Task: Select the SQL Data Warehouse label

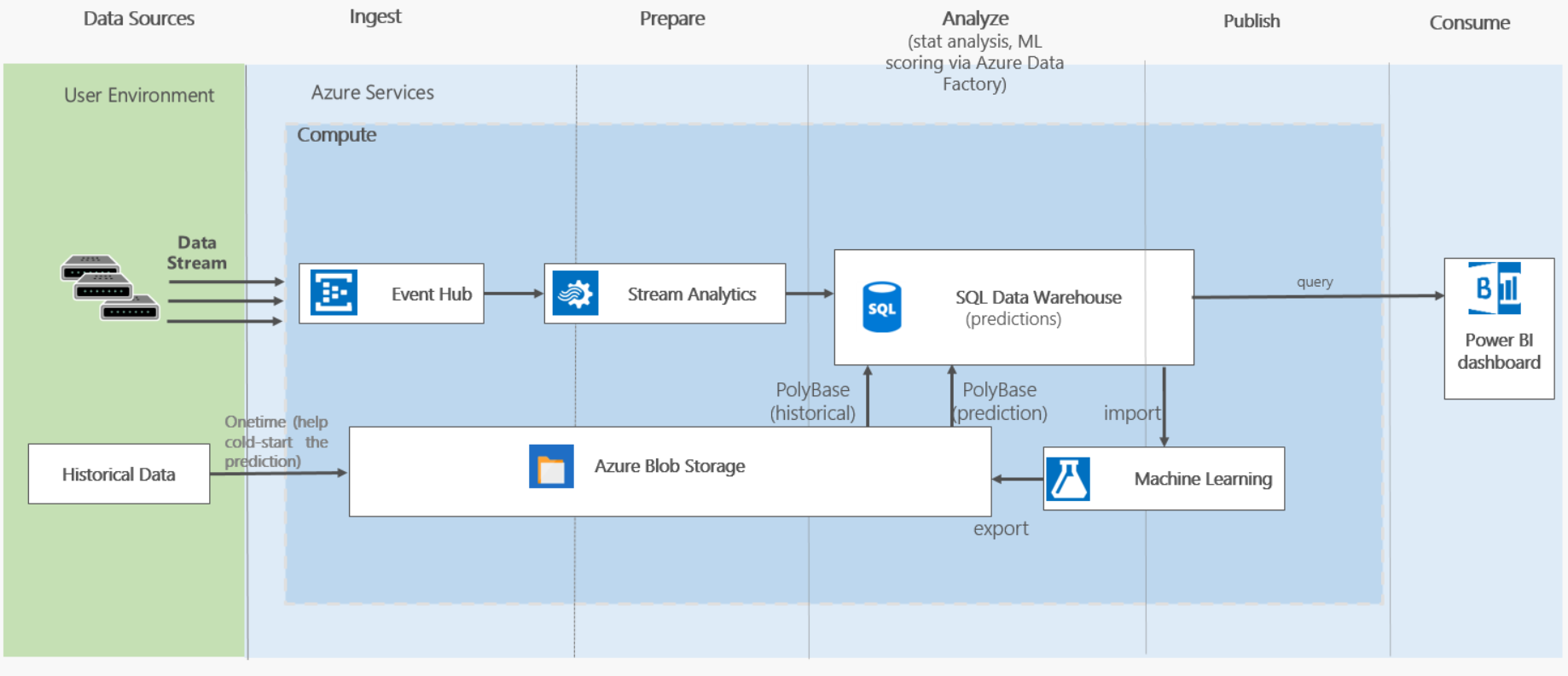Action: tap(1038, 297)
